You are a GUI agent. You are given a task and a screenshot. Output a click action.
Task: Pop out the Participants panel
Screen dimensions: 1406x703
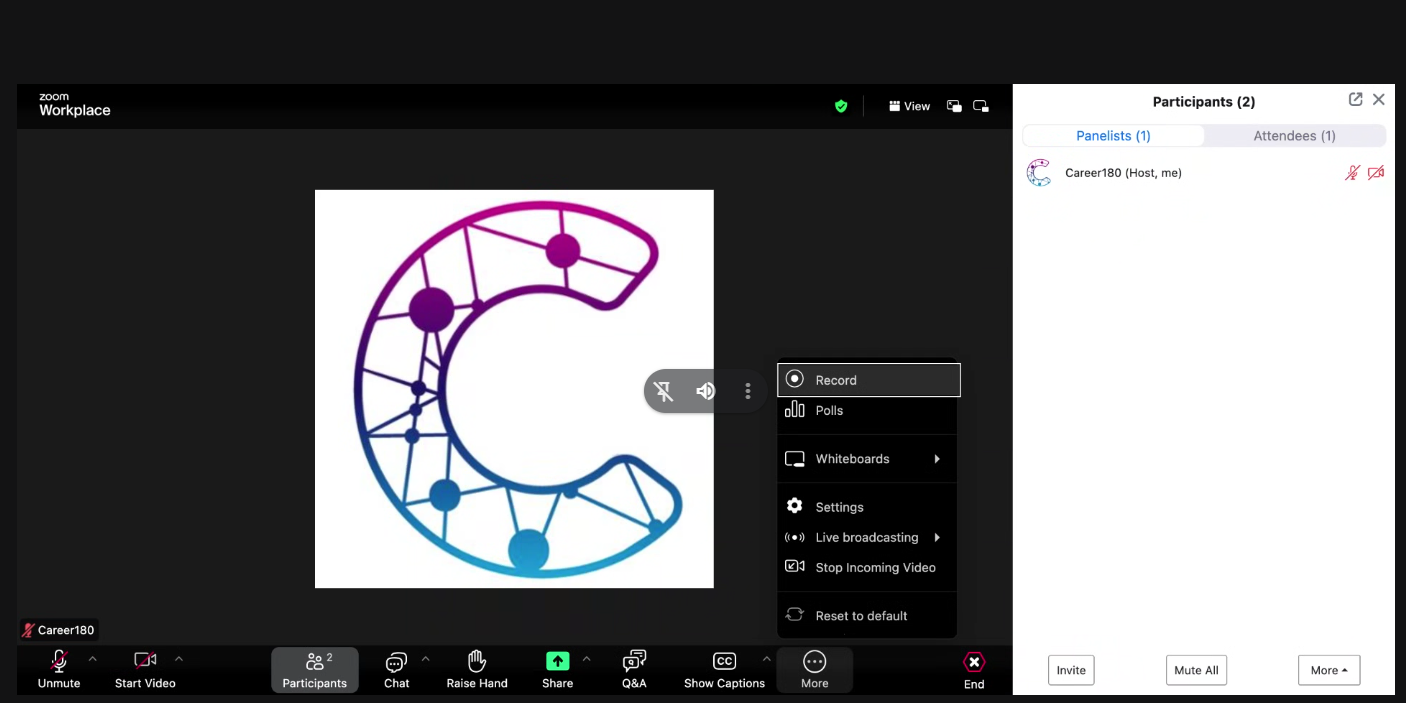(1355, 100)
